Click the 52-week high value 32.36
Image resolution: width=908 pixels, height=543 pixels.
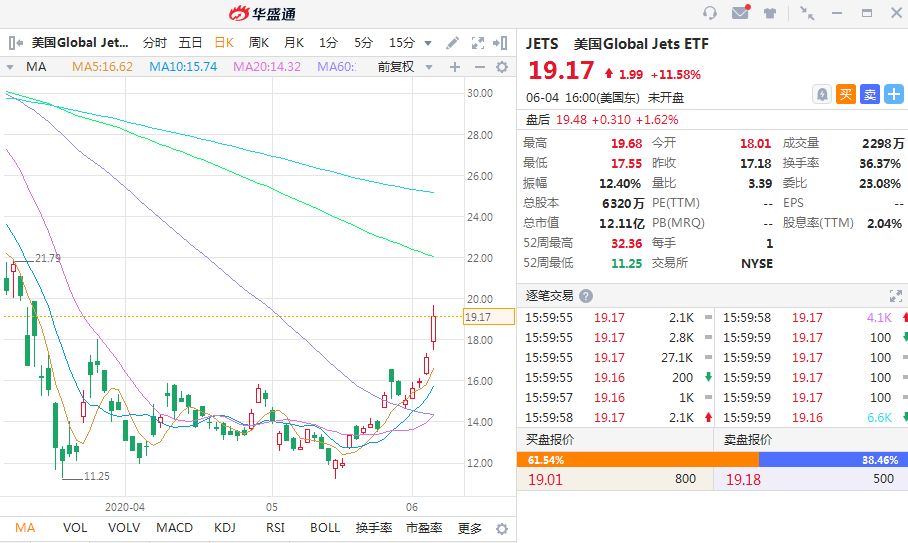point(627,244)
